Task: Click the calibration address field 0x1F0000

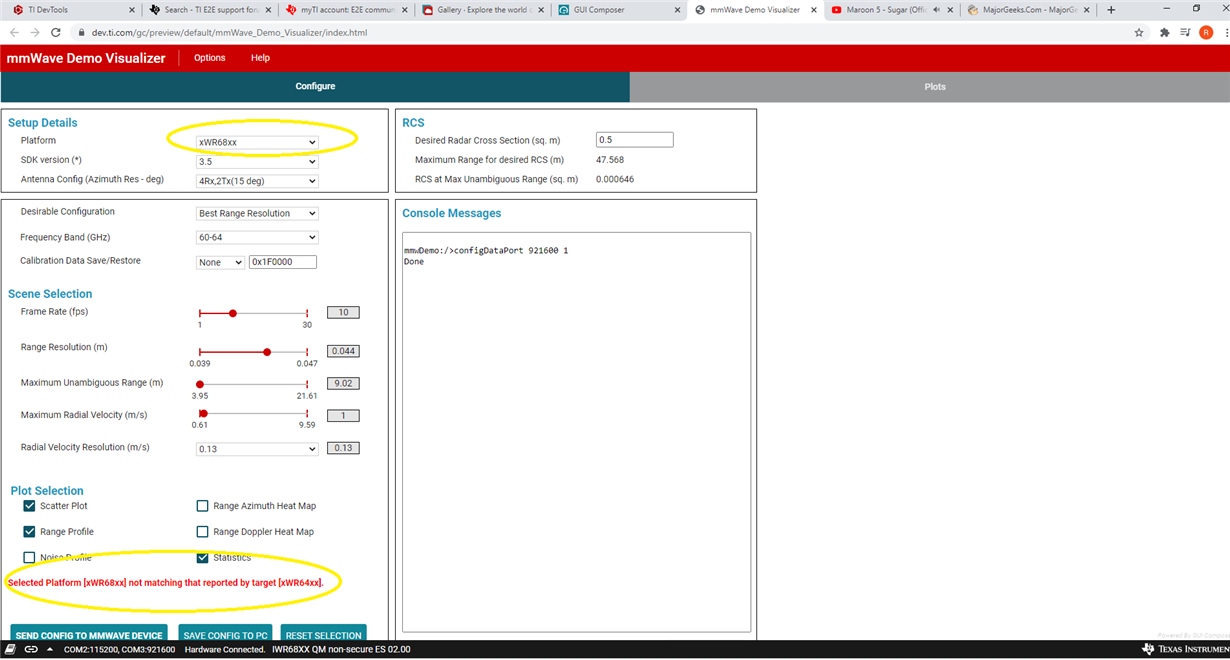Action: click(x=283, y=262)
